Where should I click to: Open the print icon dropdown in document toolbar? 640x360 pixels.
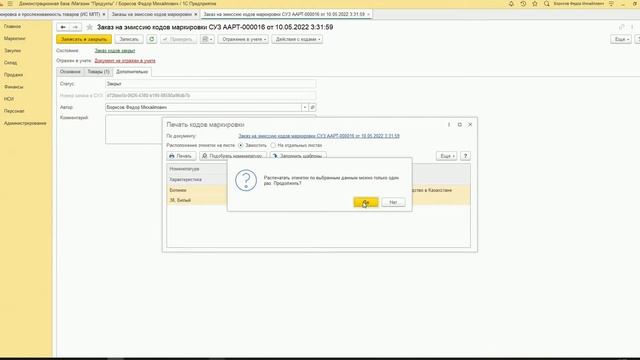click(207, 39)
